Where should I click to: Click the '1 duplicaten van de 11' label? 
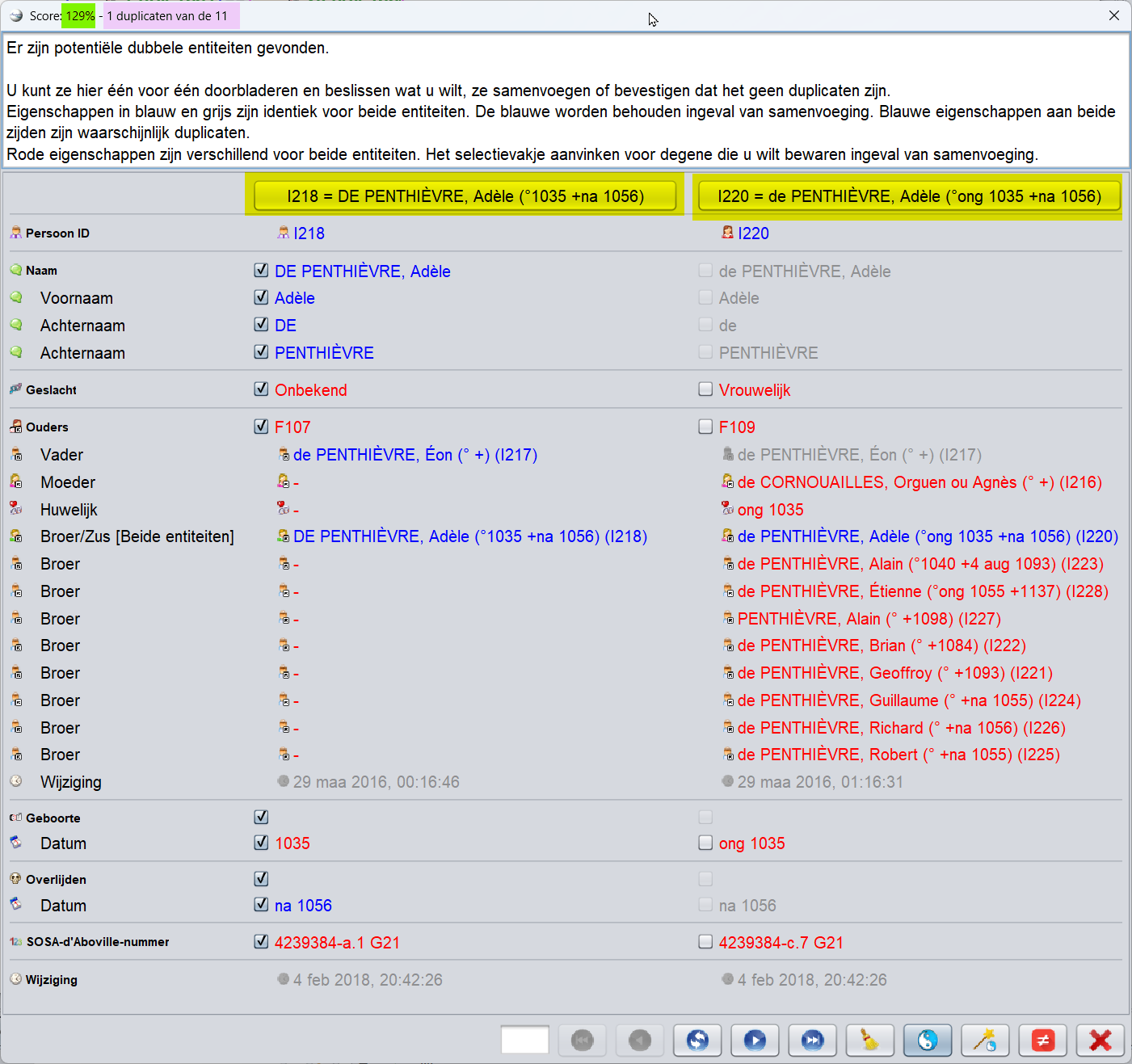point(167,16)
